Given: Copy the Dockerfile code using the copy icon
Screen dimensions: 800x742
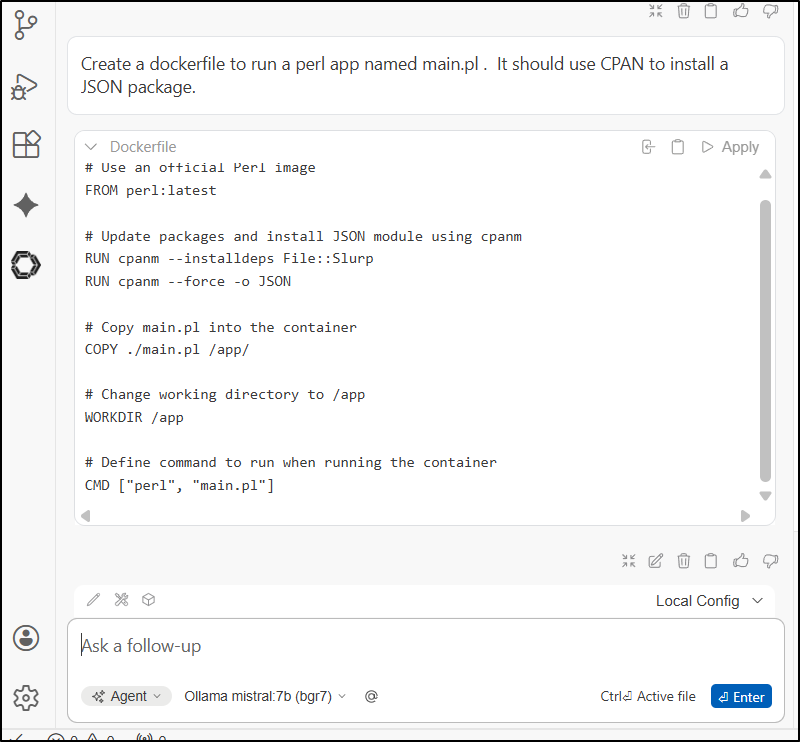Looking at the screenshot, I should tap(678, 146).
